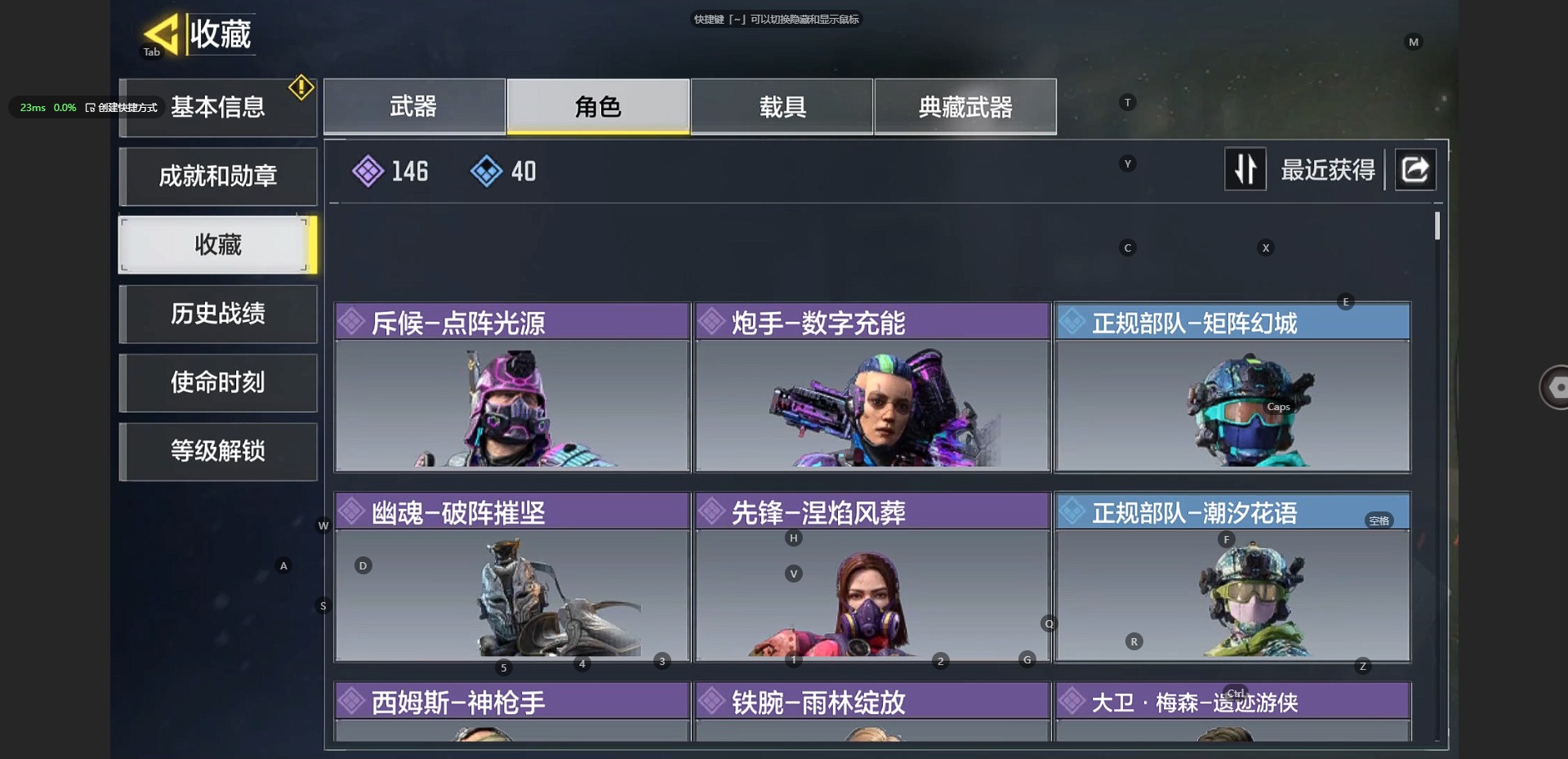The width and height of the screenshot is (1568, 759).
Task: Switch to the 载具 tab
Action: (x=782, y=106)
